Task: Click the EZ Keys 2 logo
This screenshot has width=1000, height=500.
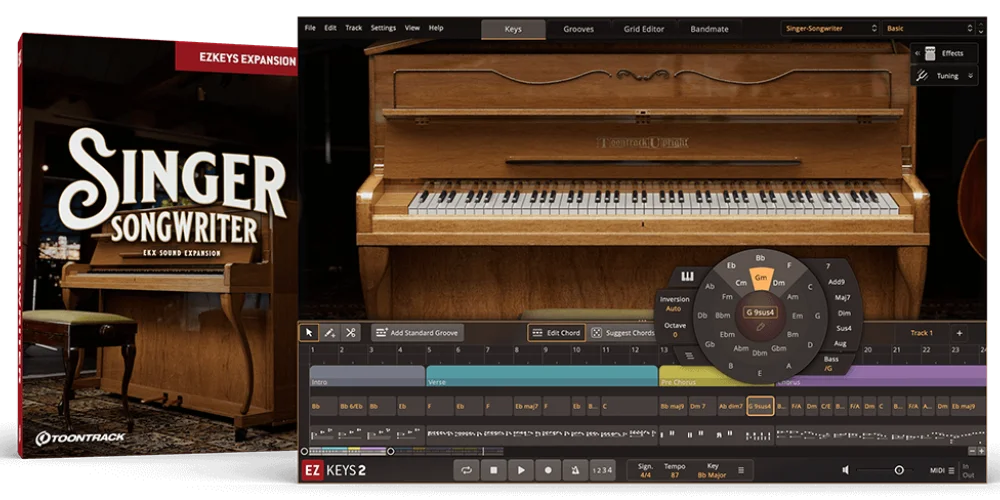Action: pos(334,471)
